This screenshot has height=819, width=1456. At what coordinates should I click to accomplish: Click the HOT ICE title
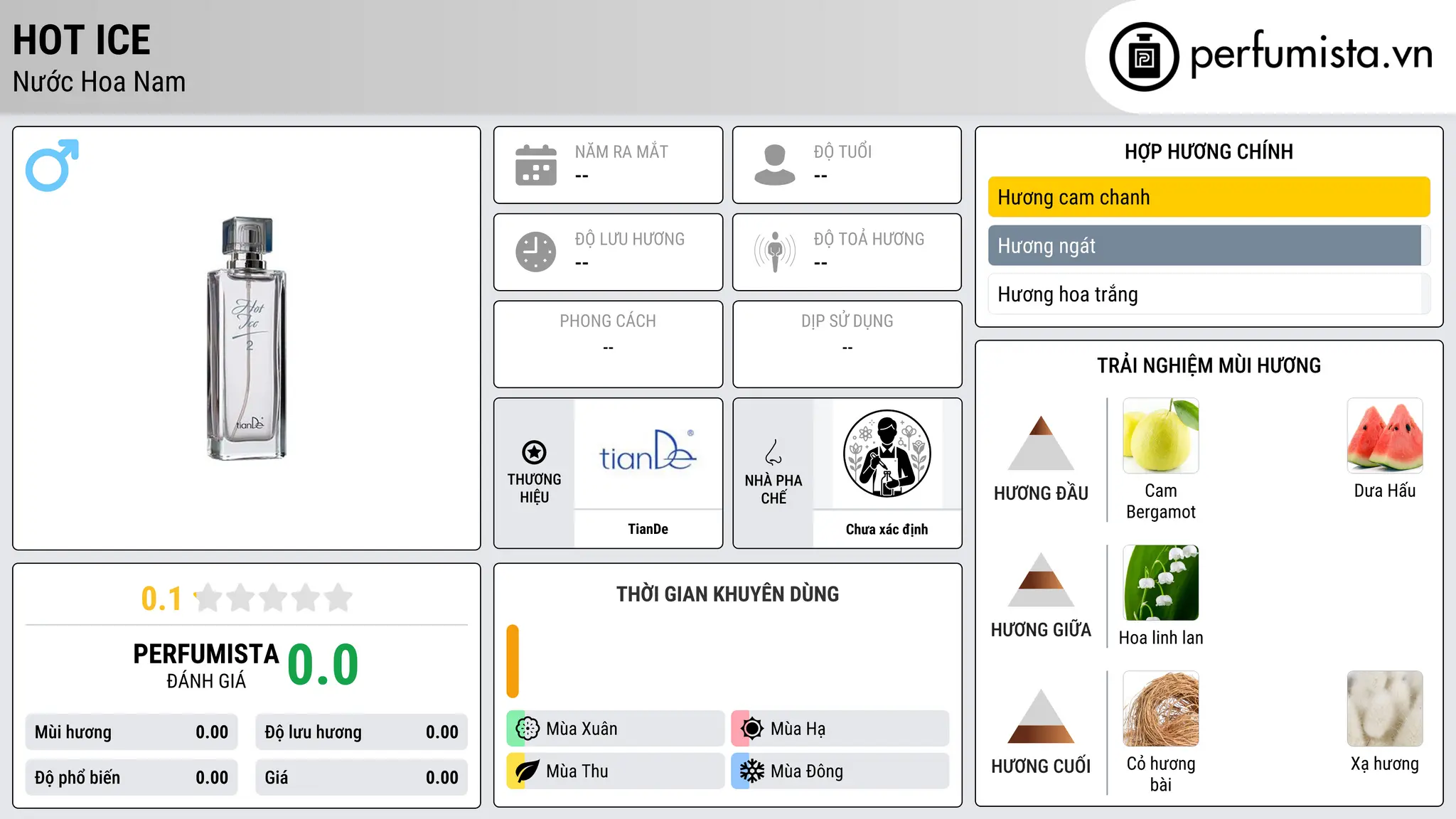pos(82,40)
